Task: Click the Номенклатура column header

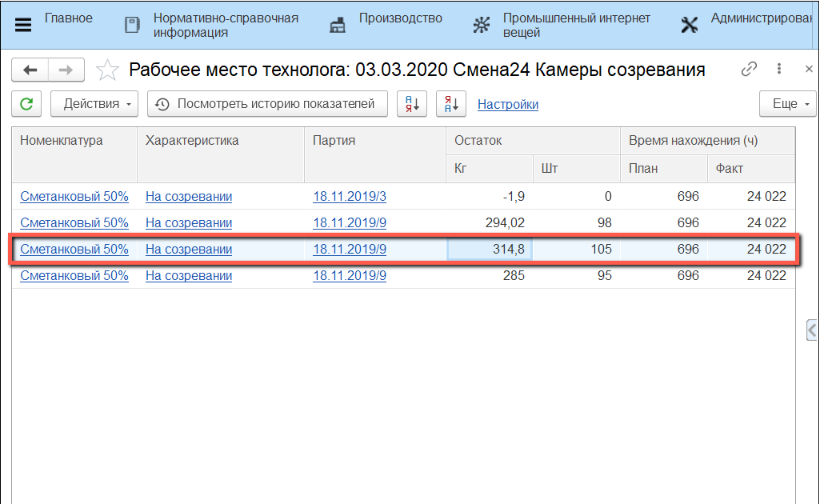Action: point(62,141)
